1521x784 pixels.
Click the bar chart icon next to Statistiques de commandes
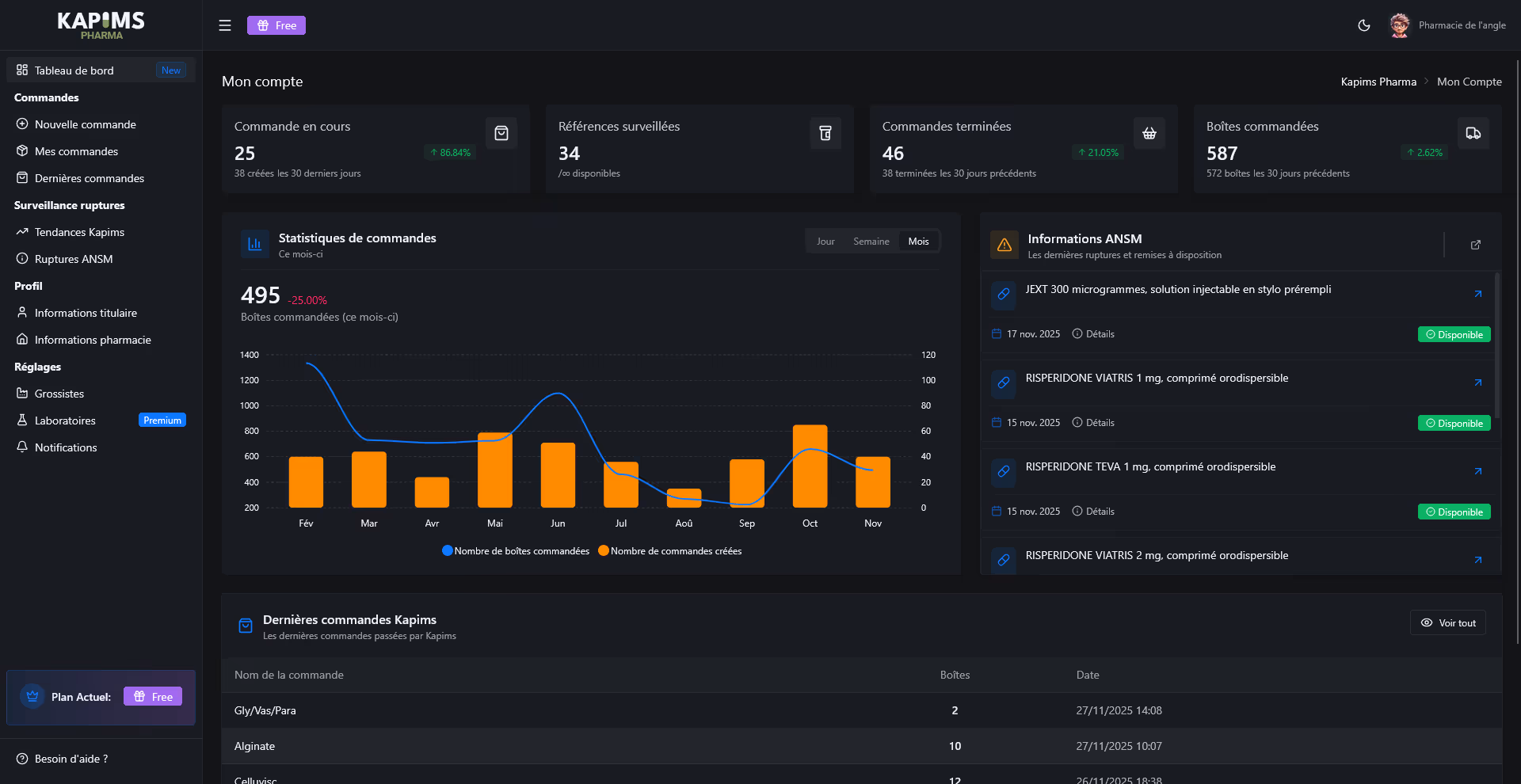click(253, 244)
